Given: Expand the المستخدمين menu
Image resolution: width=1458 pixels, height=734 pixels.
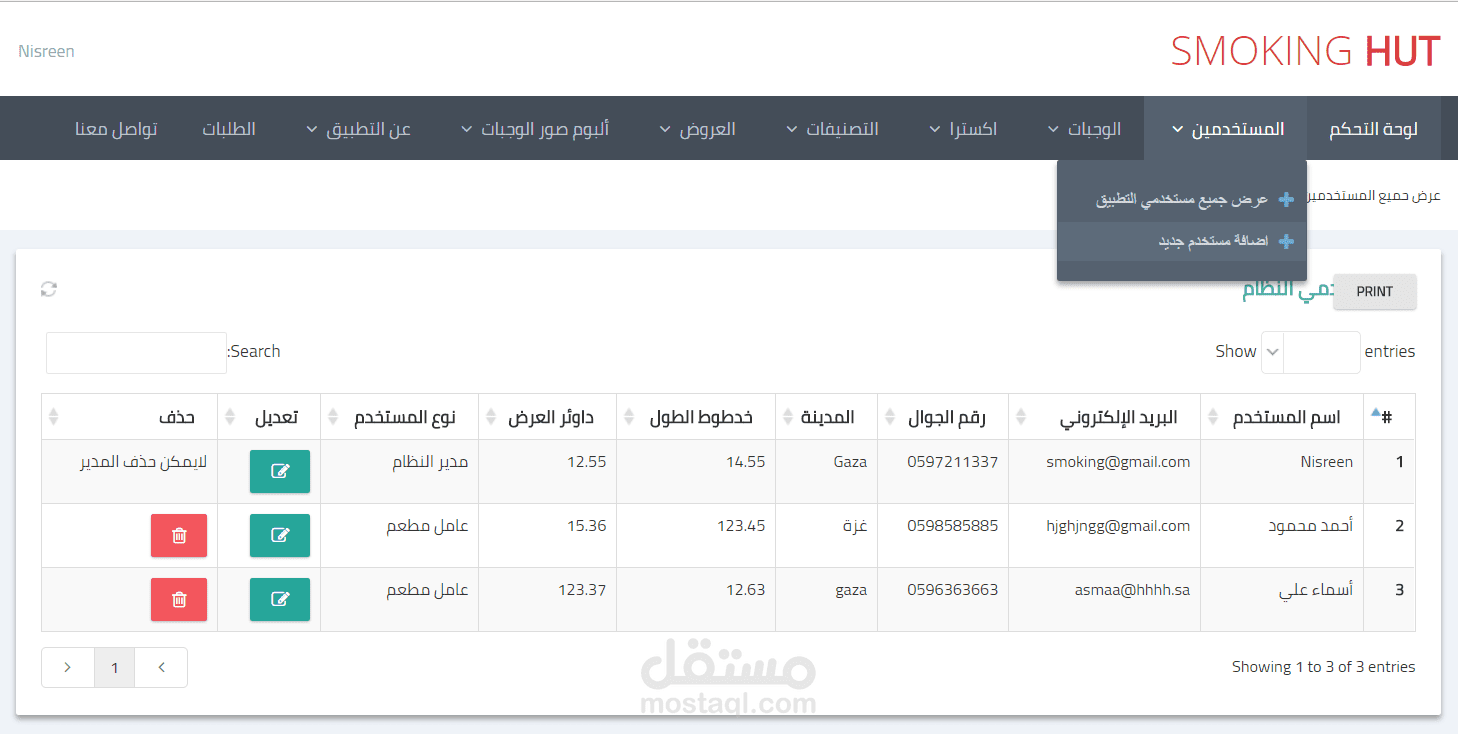Looking at the screenshot, I should [1226, 129].
